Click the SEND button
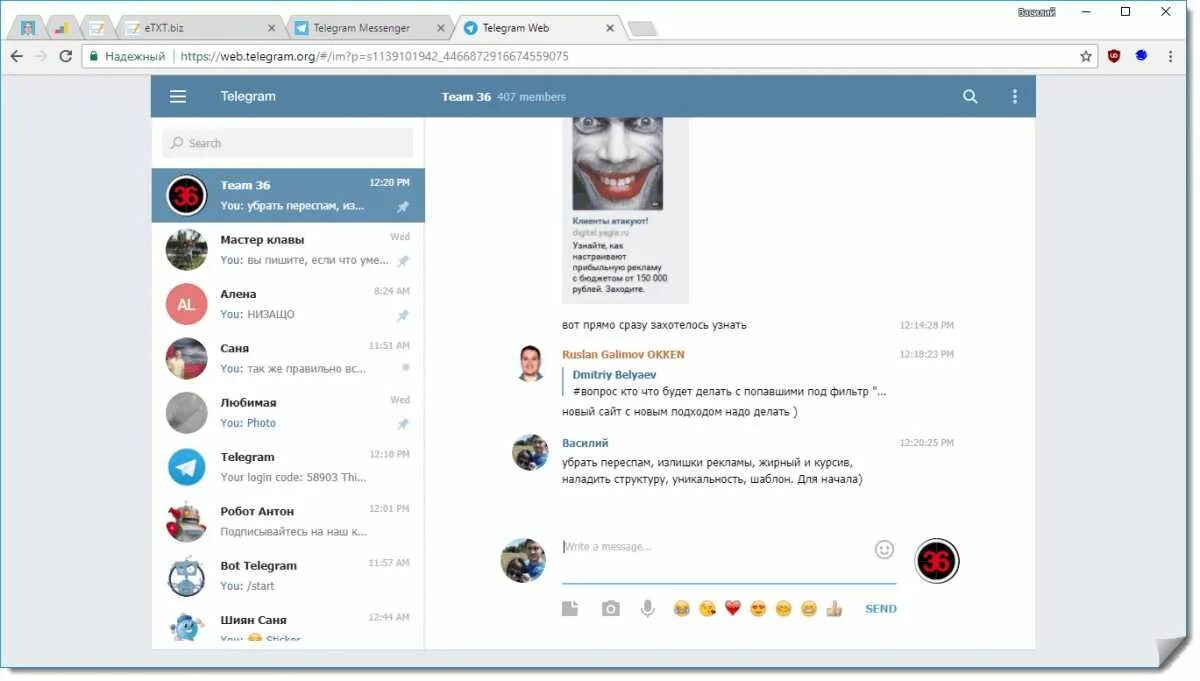1200x681 pixels. click(881, 609)
